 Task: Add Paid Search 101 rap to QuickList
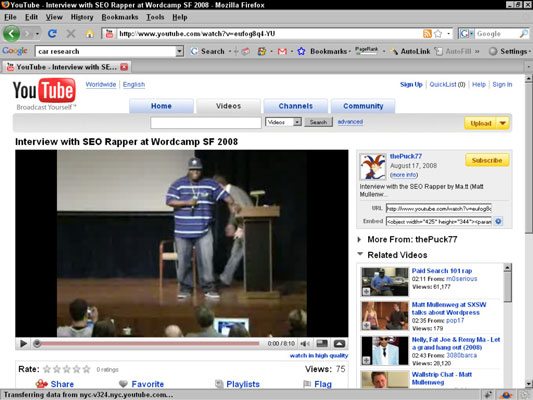(366, 292)
